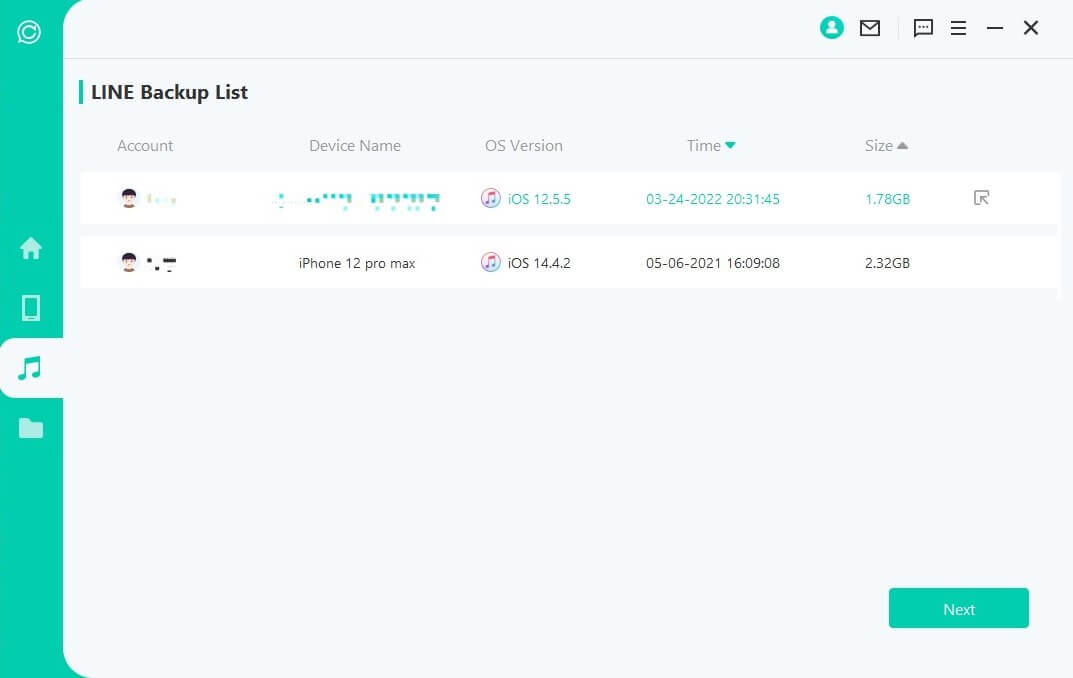Viewport: 1073px width, 678px height.
Task: Select the music note sidebar tab
Action: [x=30, y=368]
